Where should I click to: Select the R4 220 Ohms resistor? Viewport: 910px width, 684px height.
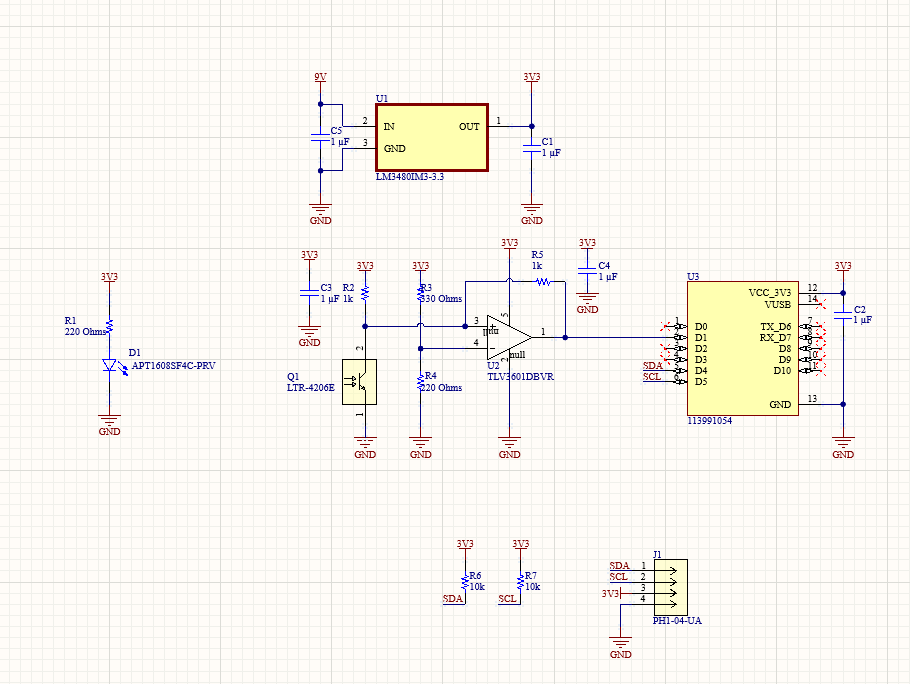point(421,380)
